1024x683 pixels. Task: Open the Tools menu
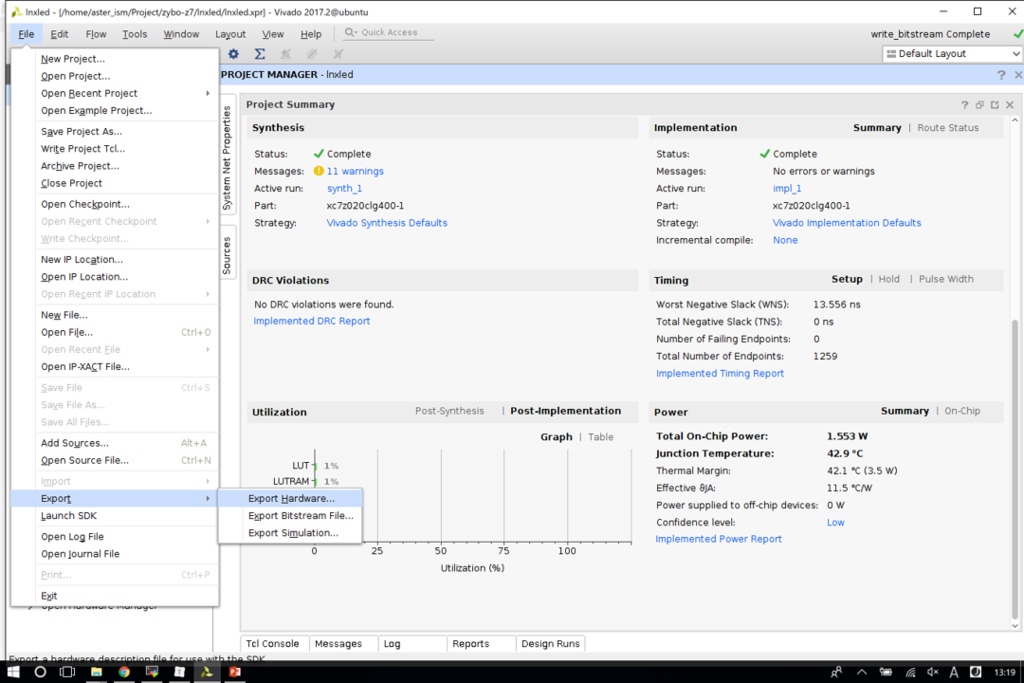coord(135,34)
